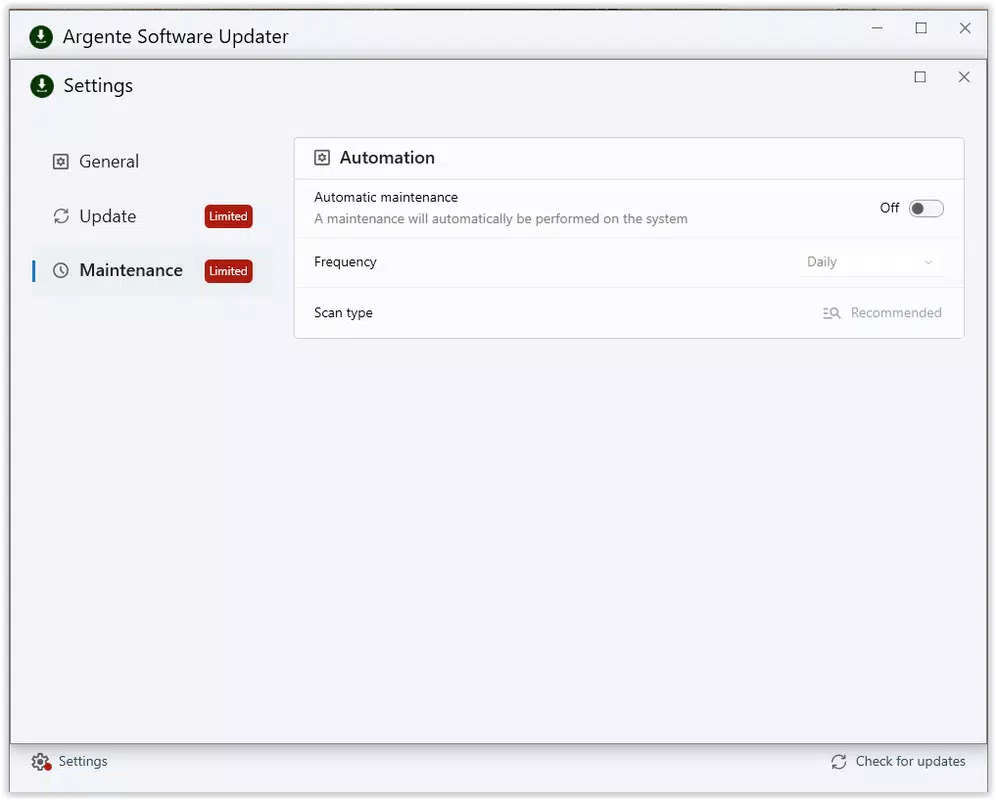996x800 pixels.
Task: Click the Frequency dropdown chevron arrow
Action: (928, 262)
